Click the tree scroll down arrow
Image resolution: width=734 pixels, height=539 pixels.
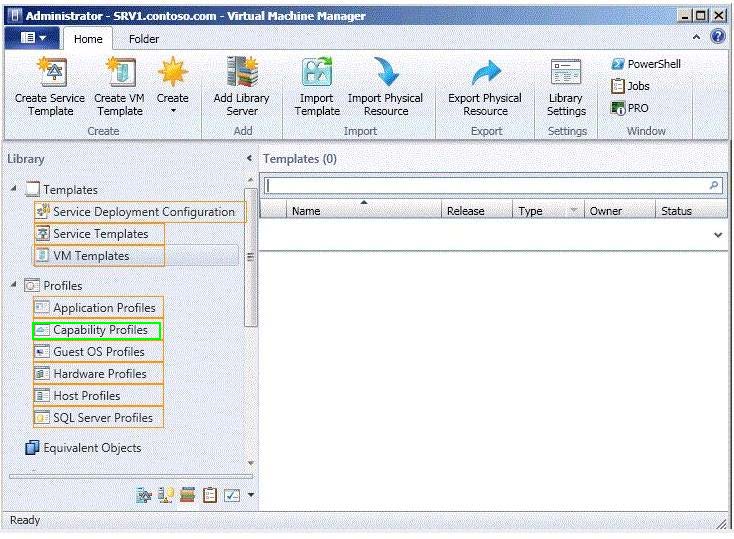[x=251, y=463]
